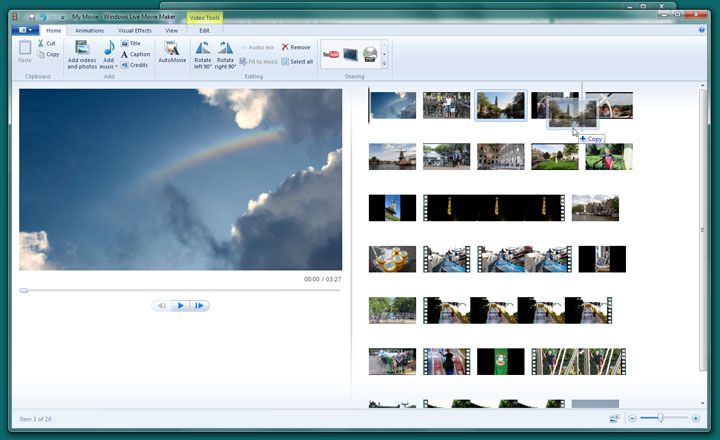Open the Movie Maker application menu button
The height and width of the screenshot is (440, 720).
click(x=25, y=30)
